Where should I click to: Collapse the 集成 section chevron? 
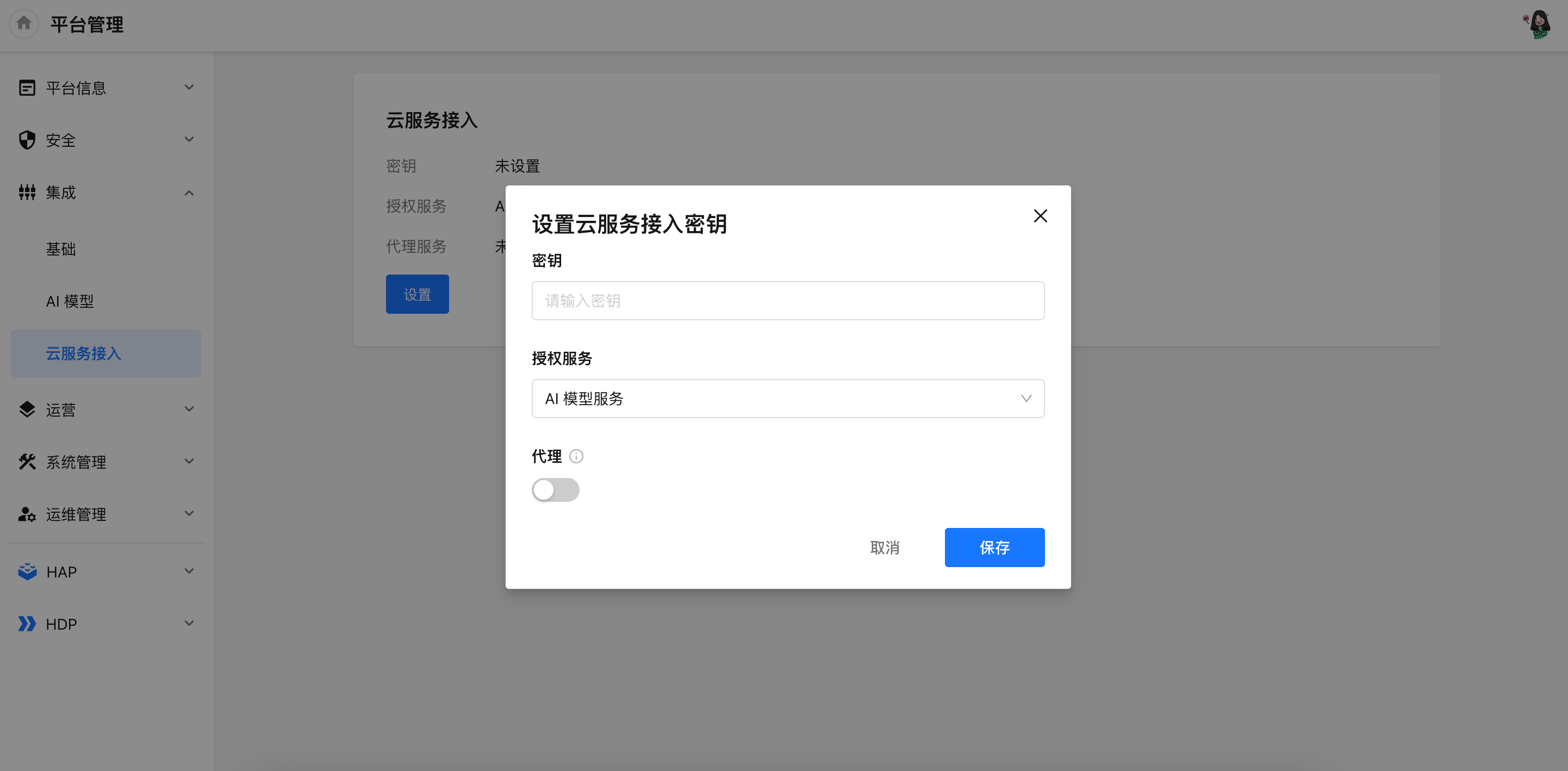coord(189,193)
